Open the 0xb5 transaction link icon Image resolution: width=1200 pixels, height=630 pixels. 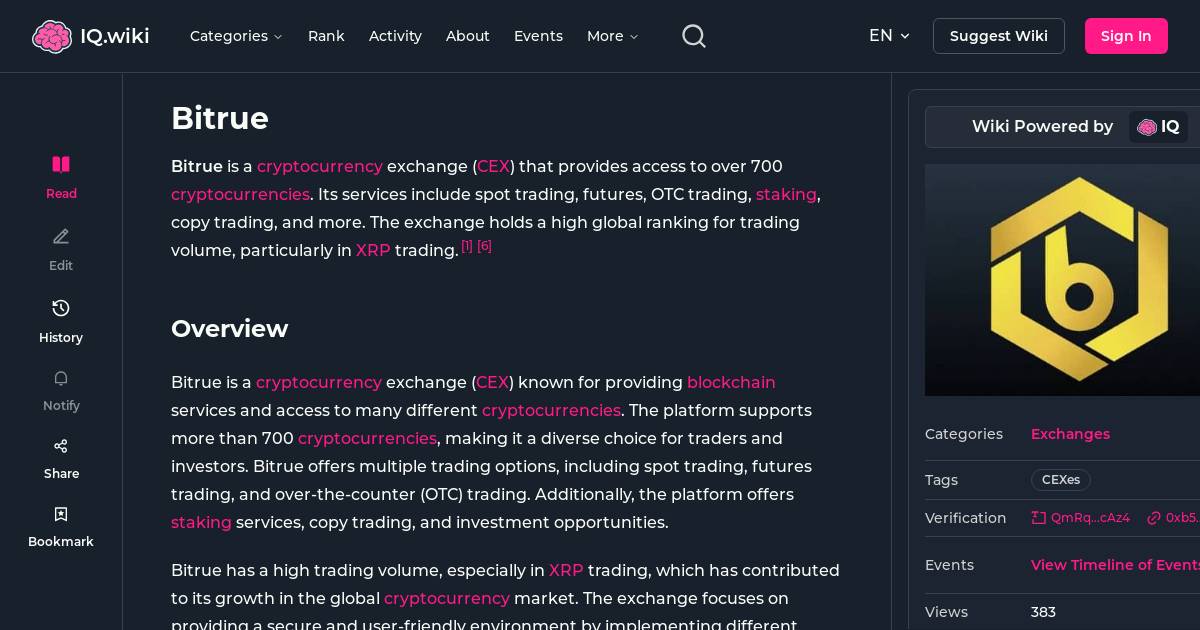pyautogui.click(x=1154, y=518)
